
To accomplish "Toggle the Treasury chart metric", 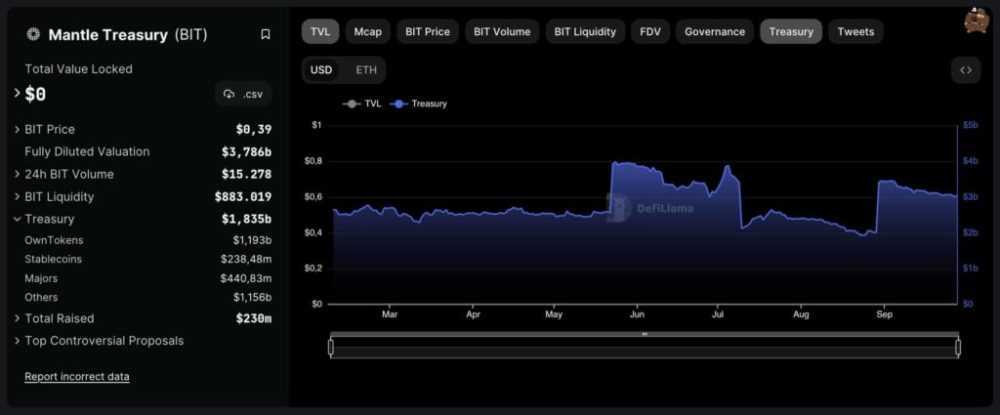I will [791, 31].
